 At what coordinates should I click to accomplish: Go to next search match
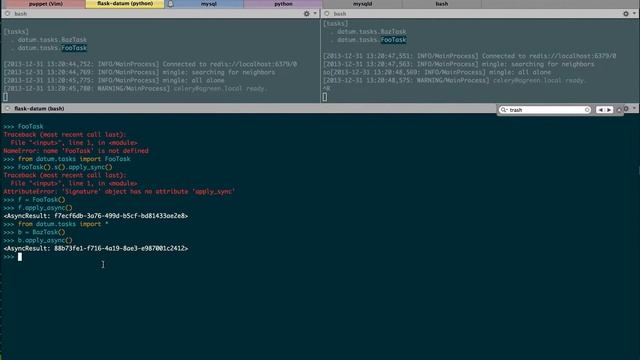click(x=609, y=110)
